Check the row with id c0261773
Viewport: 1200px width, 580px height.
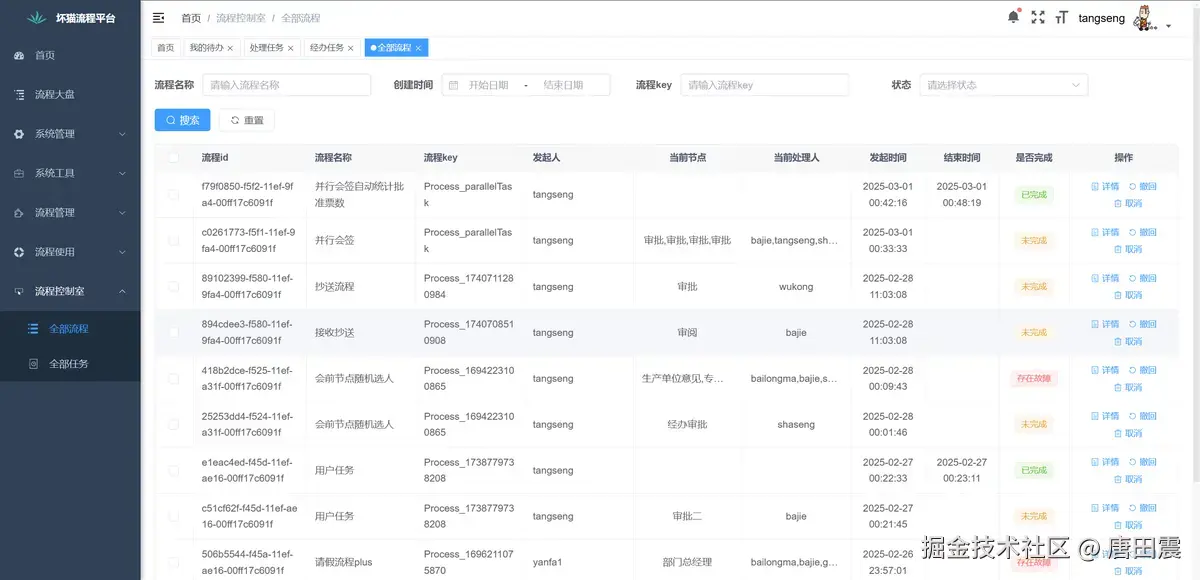174,240
